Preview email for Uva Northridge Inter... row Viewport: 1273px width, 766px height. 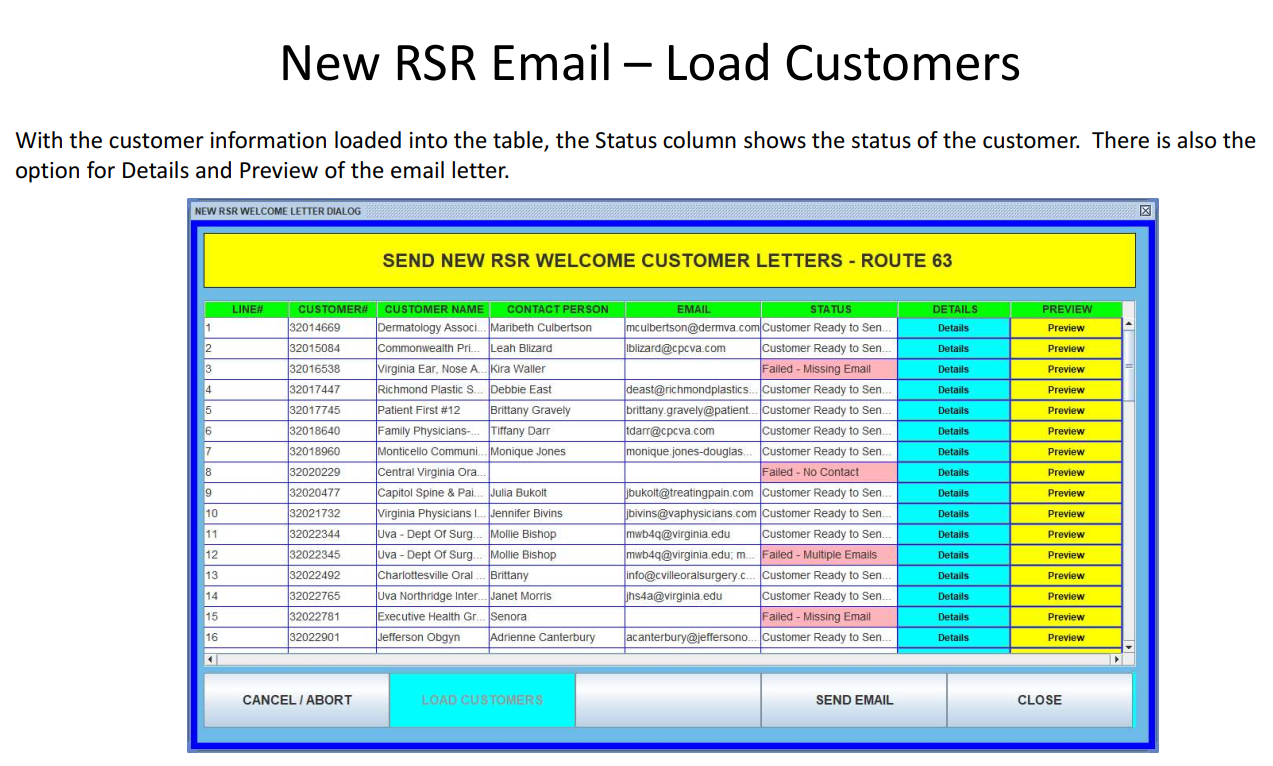pyautogui.click(x=1066, y=596)
